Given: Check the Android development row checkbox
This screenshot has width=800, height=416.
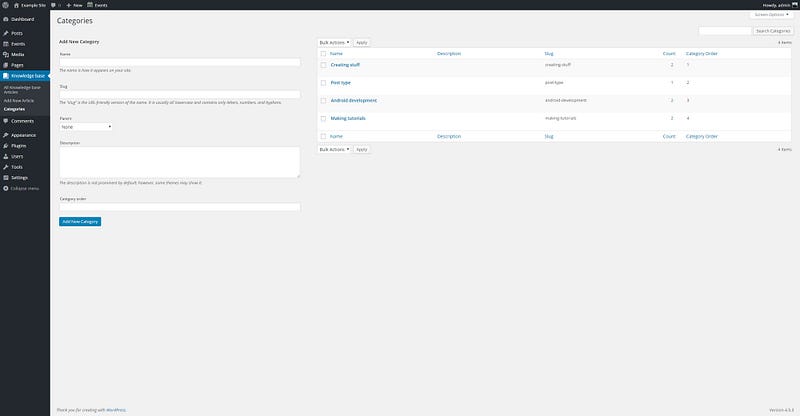Looking at the screenshot, I should (323, 101).
